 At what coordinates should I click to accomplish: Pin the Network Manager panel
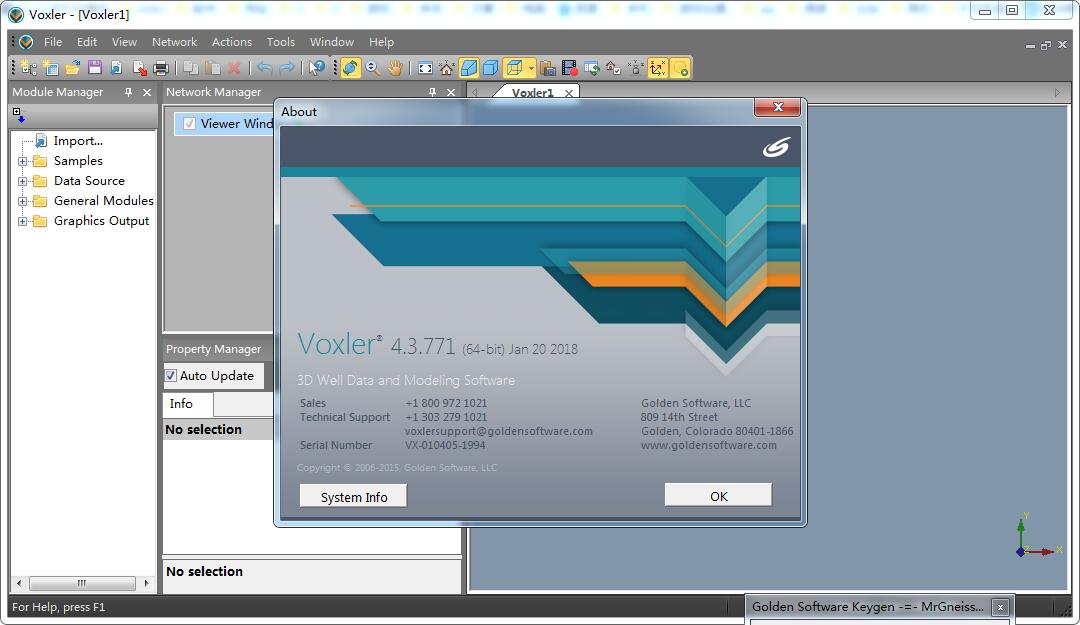click(x=433, y=92)
